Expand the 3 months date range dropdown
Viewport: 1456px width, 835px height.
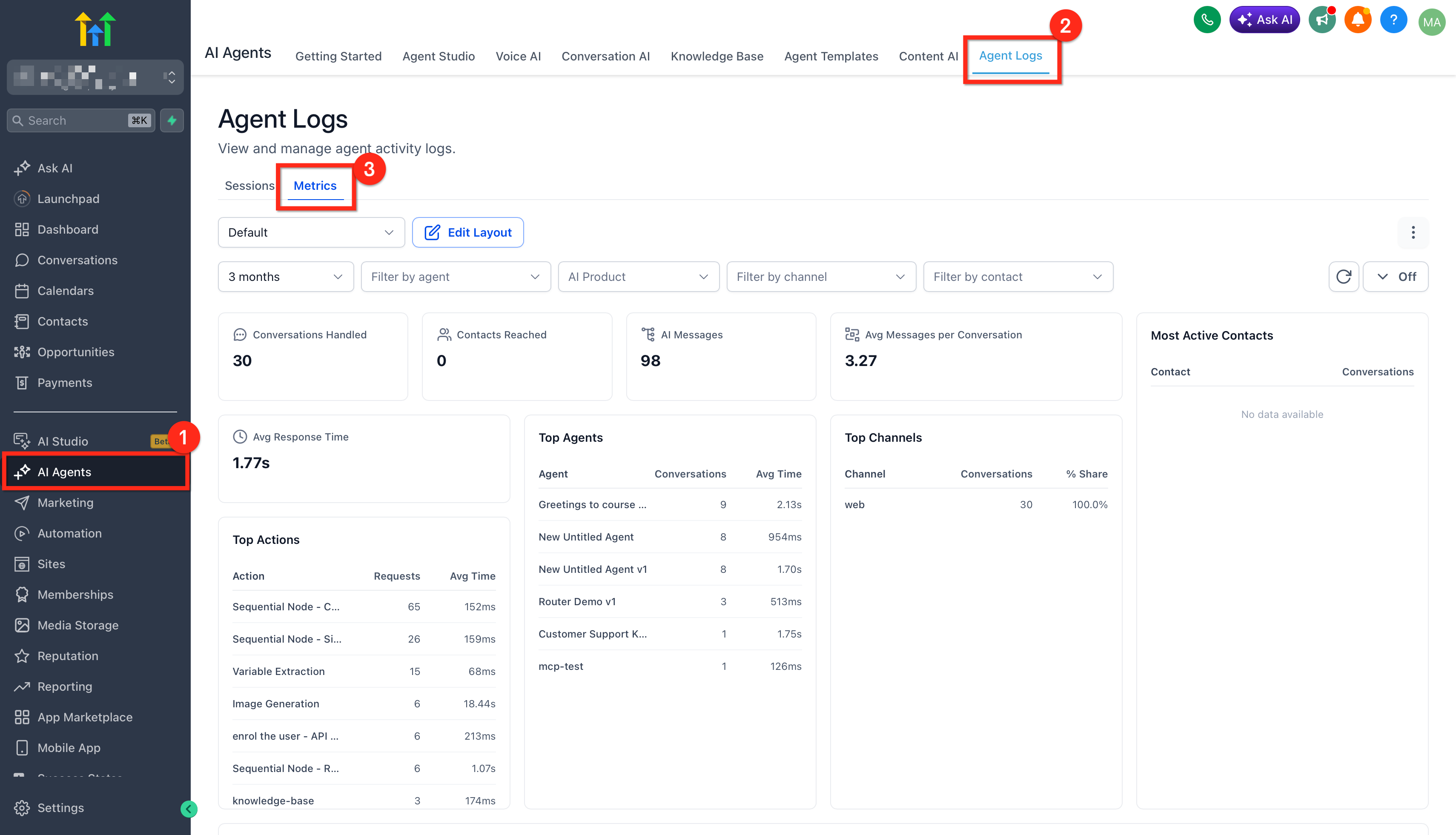tap(286, 277)
